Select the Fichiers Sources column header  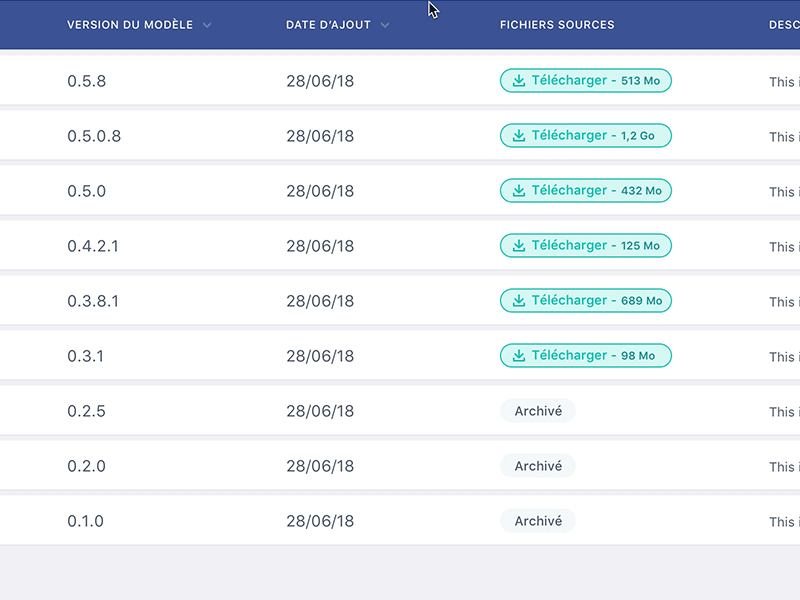click(557, 25)
